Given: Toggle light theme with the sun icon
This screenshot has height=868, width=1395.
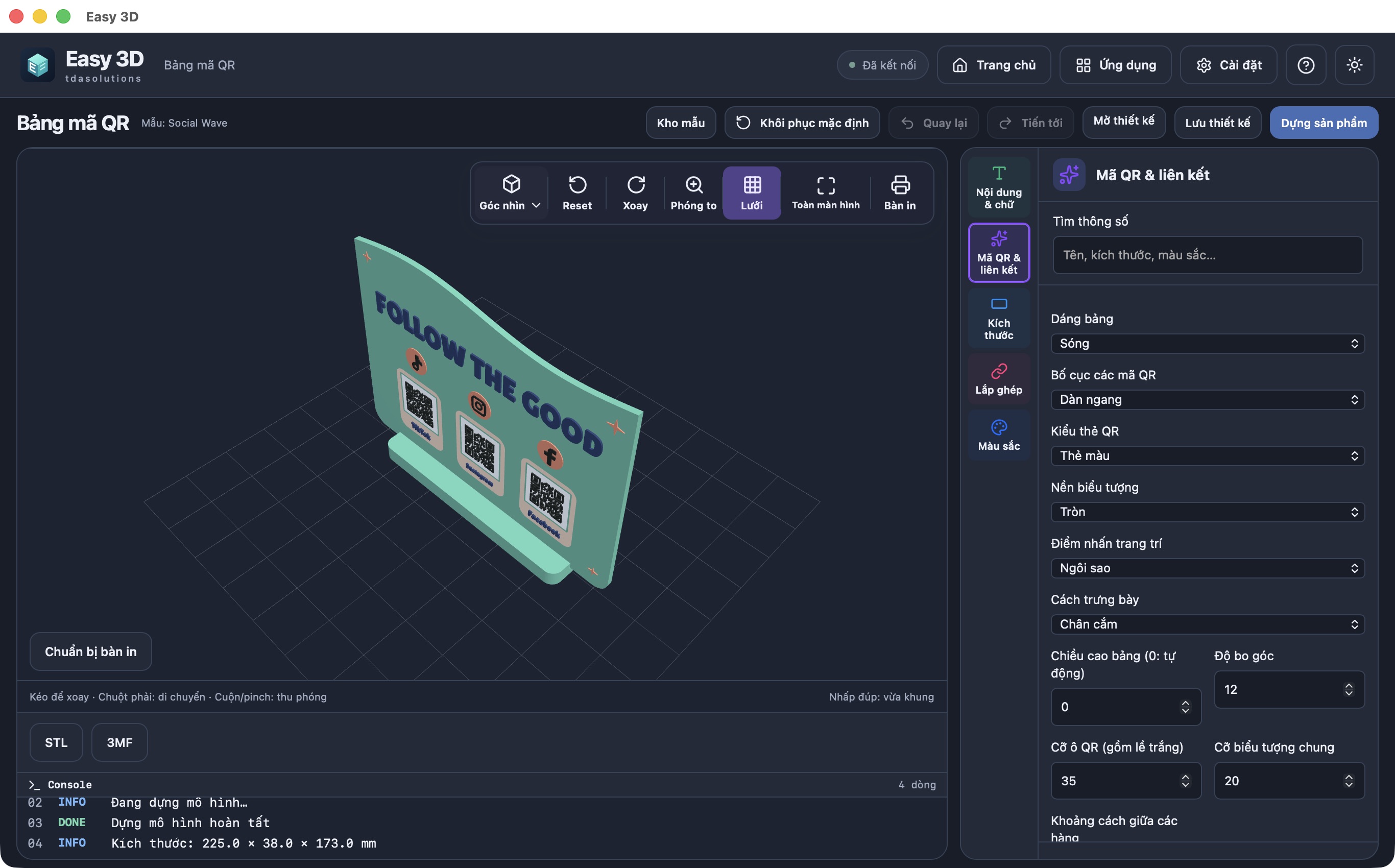Looking at the screenshot, I should point(1354,65).
